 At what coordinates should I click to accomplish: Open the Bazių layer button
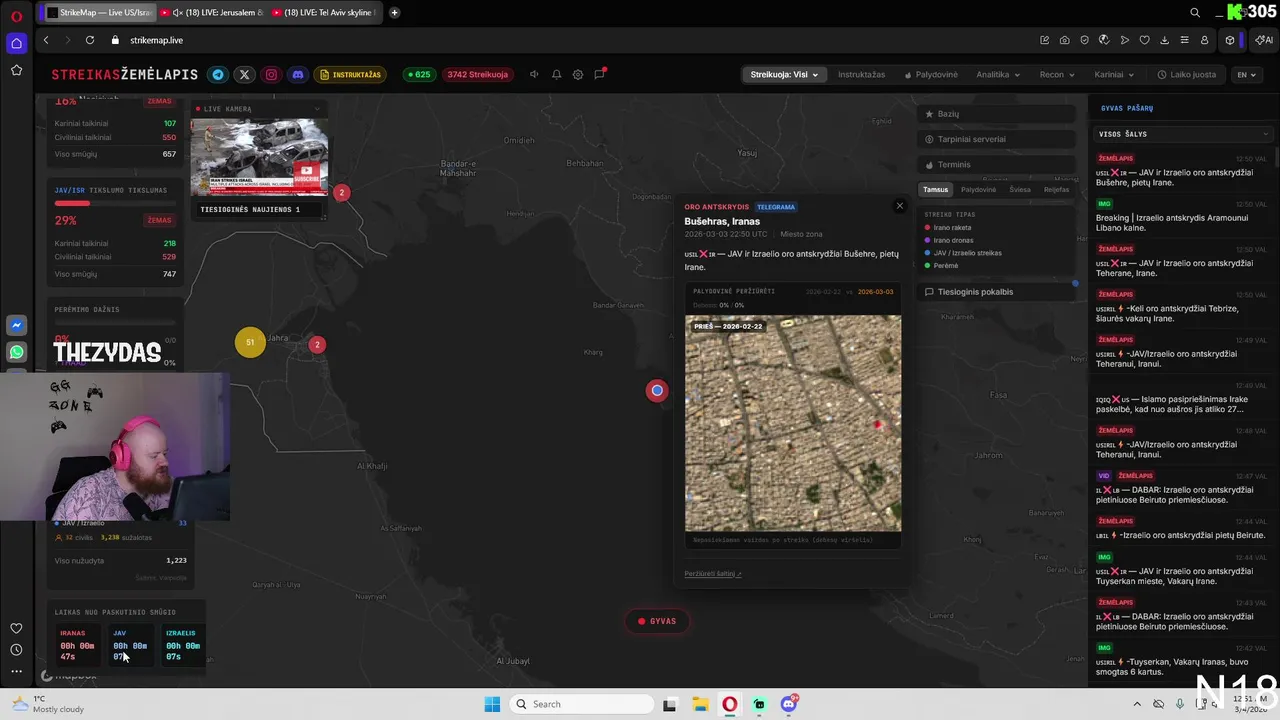(997, 114)
